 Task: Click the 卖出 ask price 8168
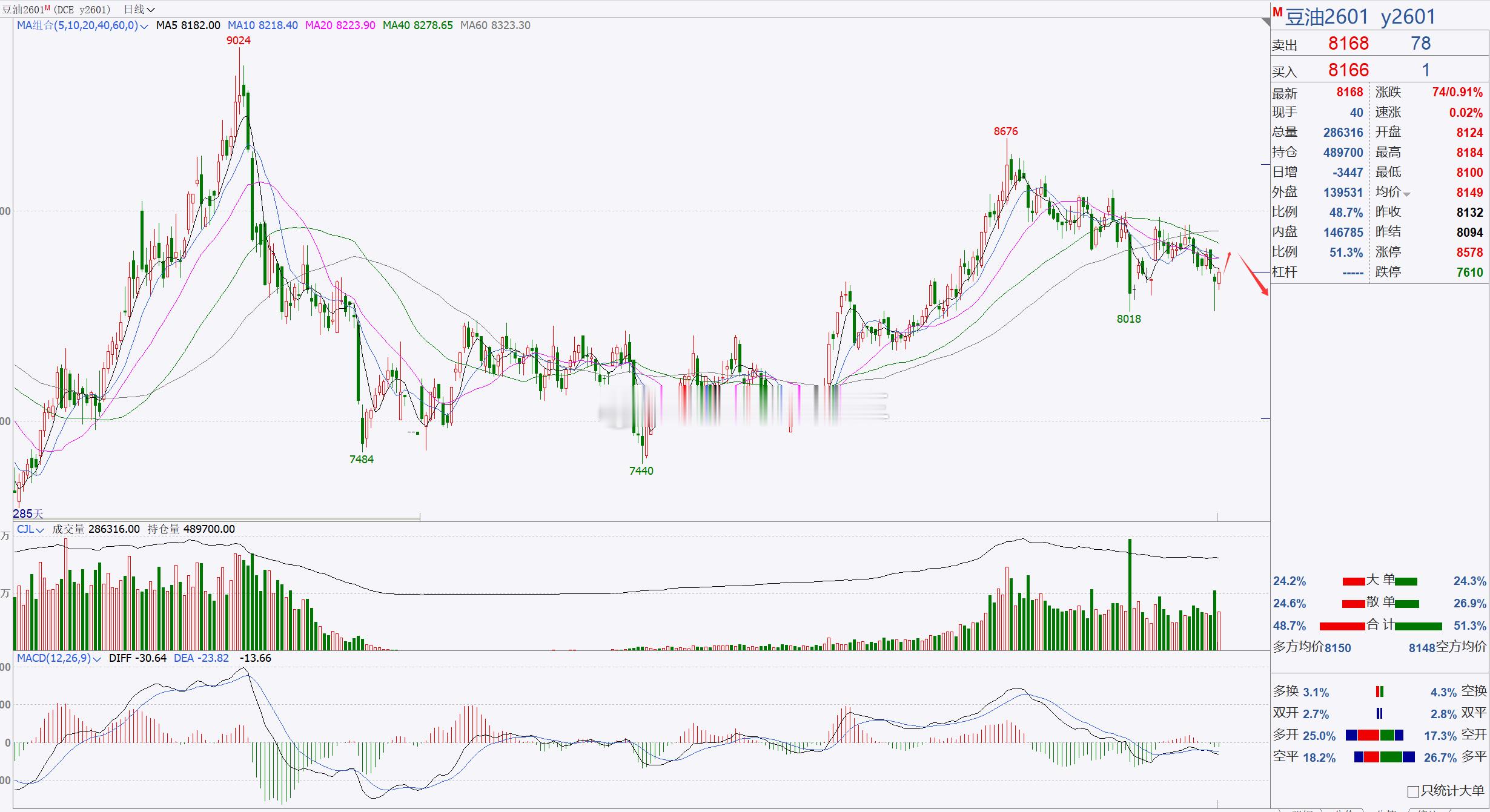tap(1348, 44)
